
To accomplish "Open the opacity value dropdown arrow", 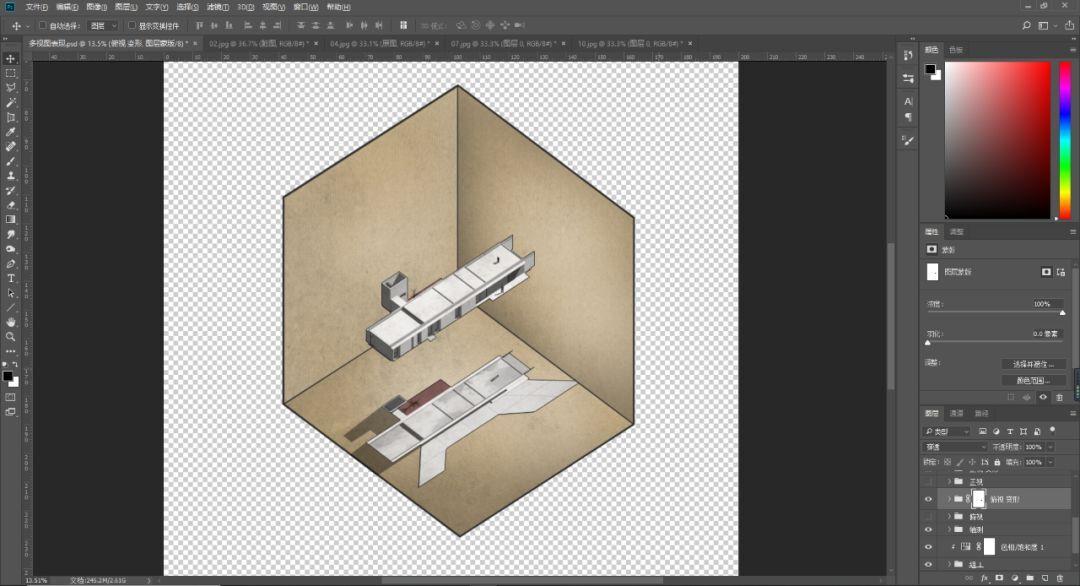I will point(1051,447).
